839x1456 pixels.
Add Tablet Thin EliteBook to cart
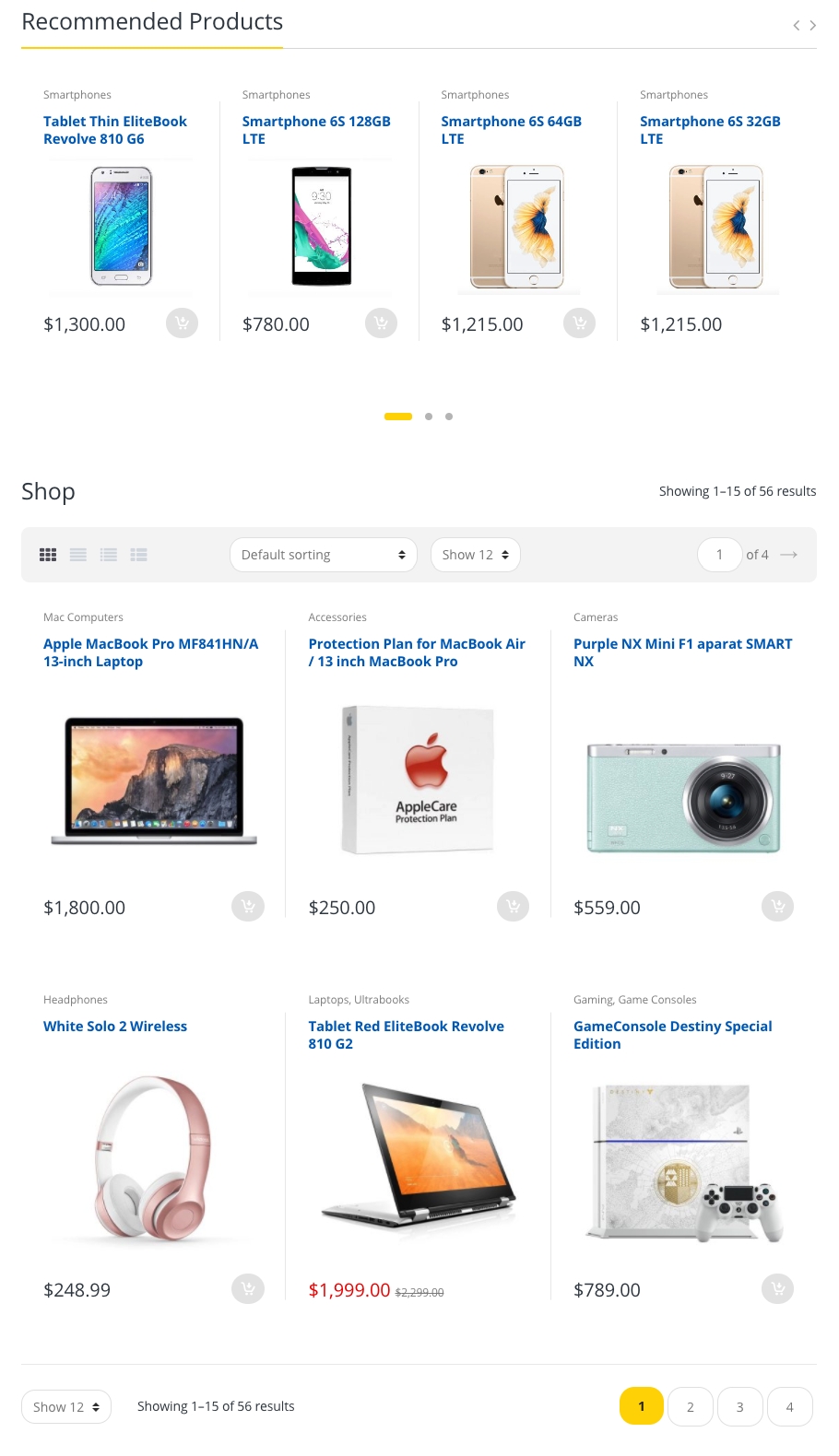182,323
